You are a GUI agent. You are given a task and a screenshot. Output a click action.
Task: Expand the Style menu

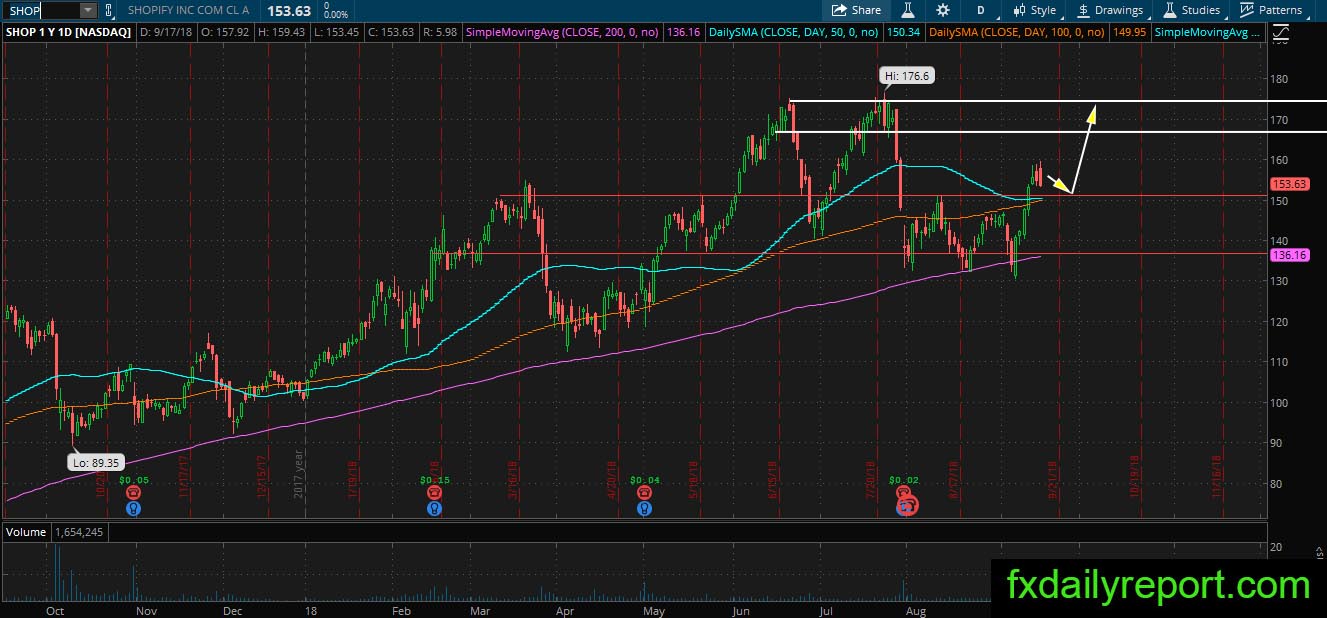point(1034,10)
